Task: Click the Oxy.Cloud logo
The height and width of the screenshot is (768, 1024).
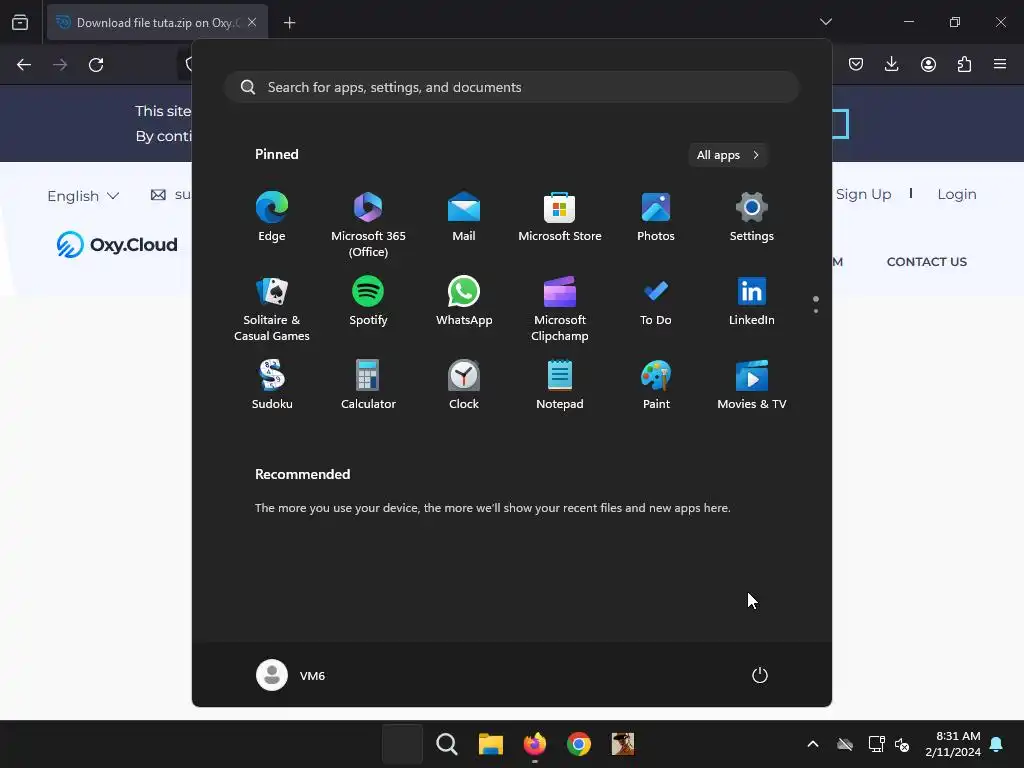Action: point(117,244)
